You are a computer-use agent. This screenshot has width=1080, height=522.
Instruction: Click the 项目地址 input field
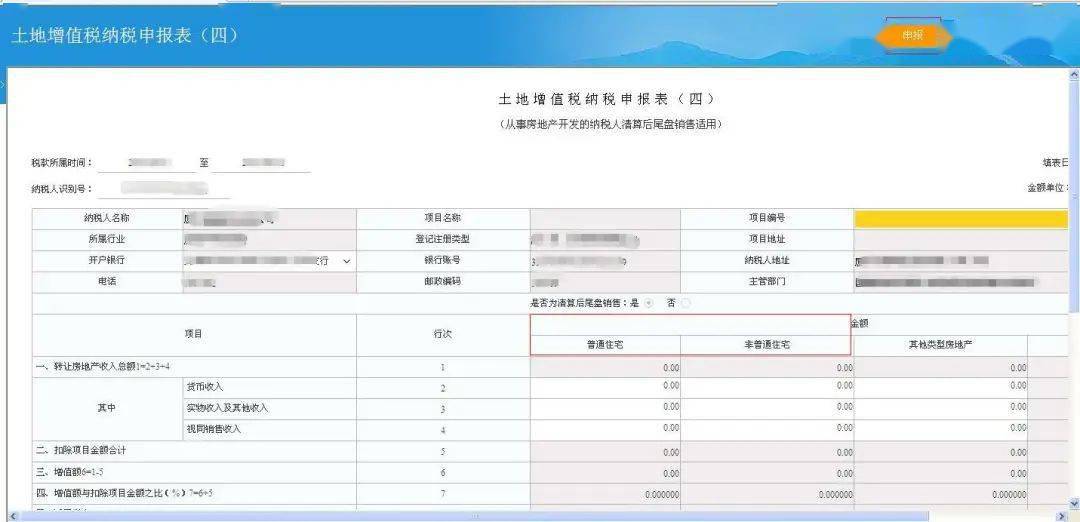(963, 240)
